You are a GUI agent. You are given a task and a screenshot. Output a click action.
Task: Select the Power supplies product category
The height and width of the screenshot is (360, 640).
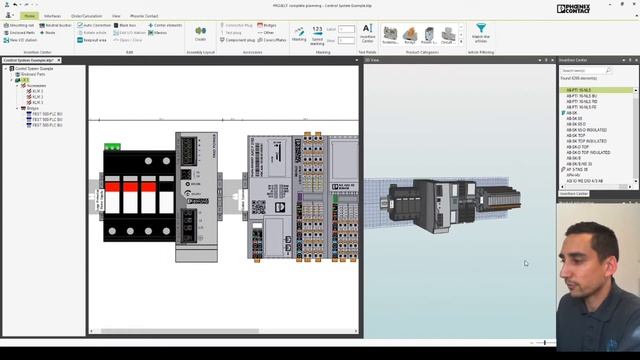coord(429,35)
